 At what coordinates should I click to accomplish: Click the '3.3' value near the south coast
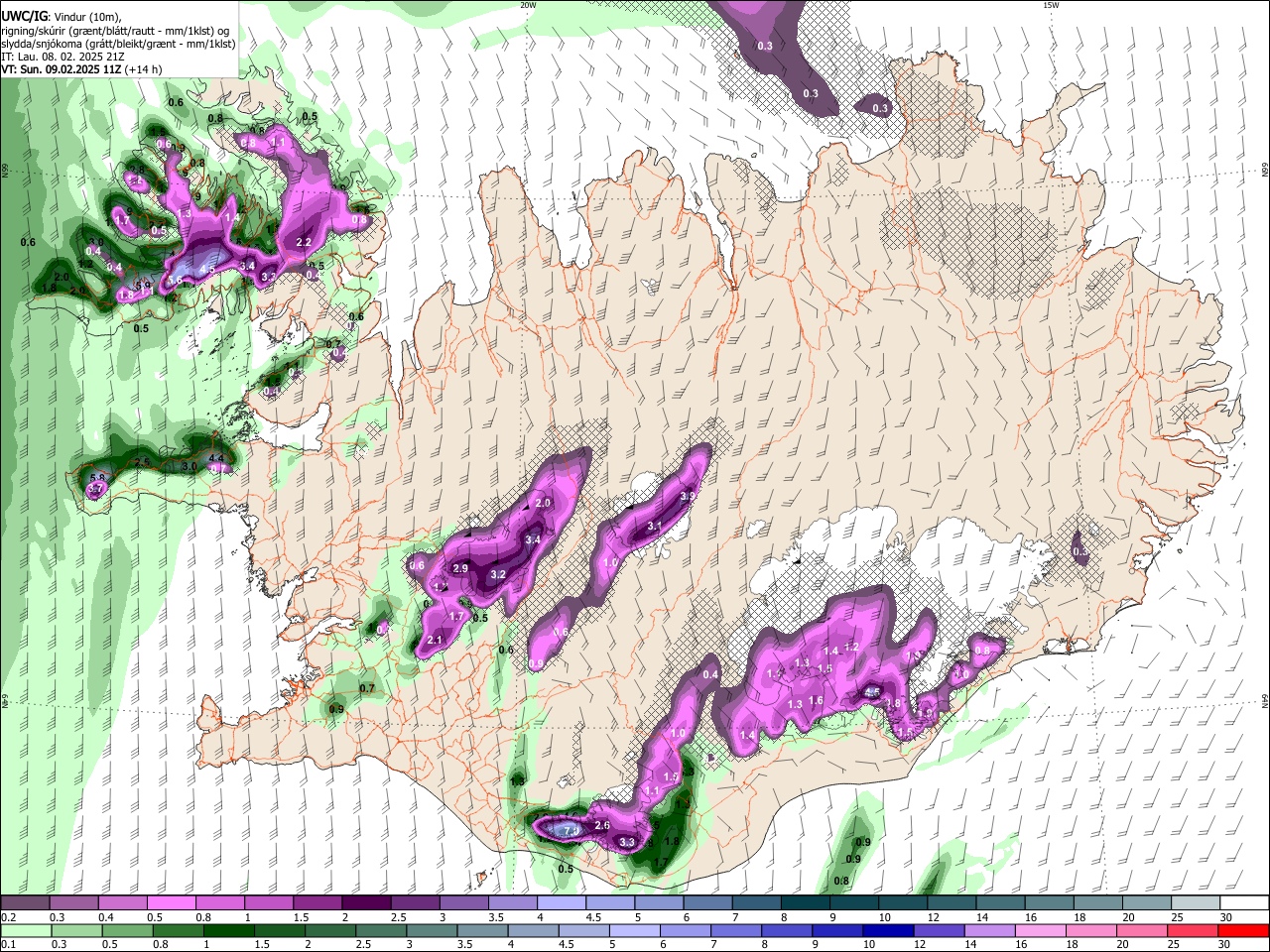point(626,842)
